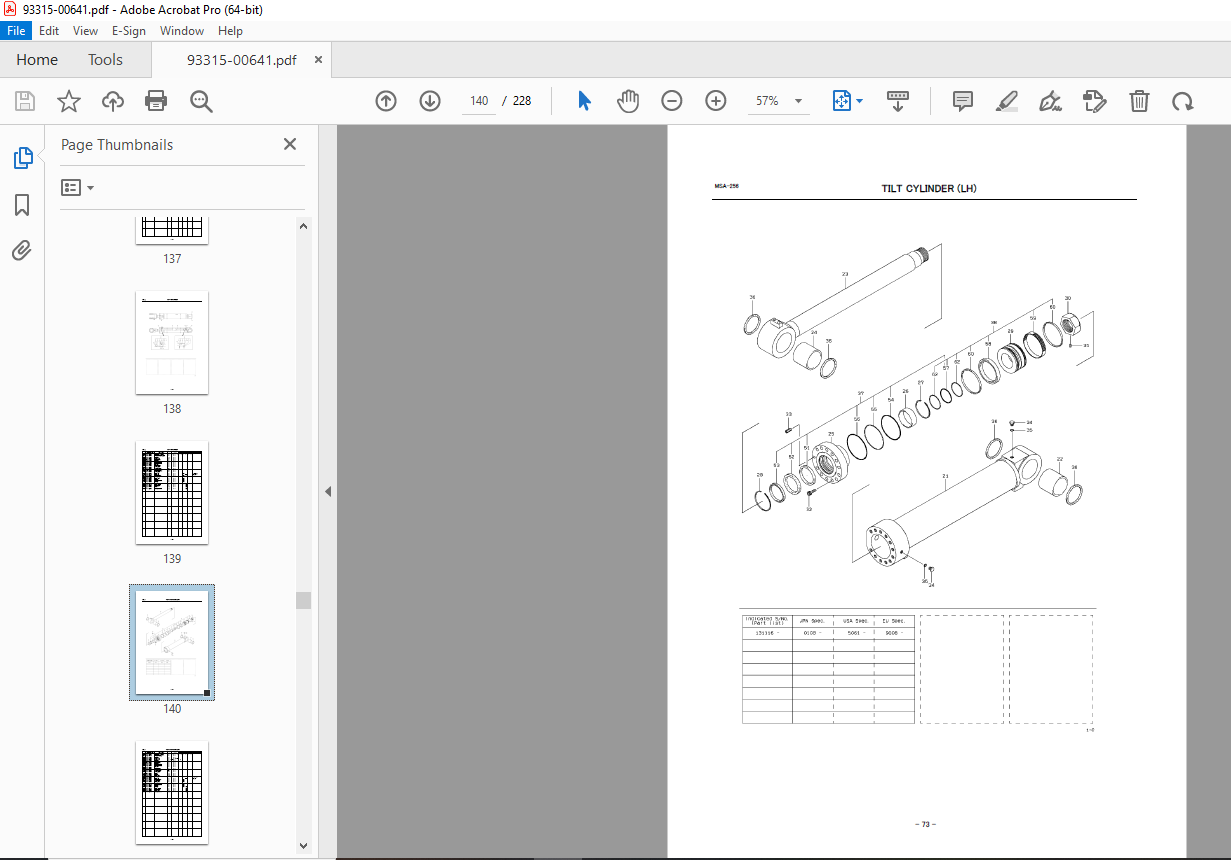Open the Fill & Sign pen tool
This screenshot has height=860, width=1231.
point(1050,101)
